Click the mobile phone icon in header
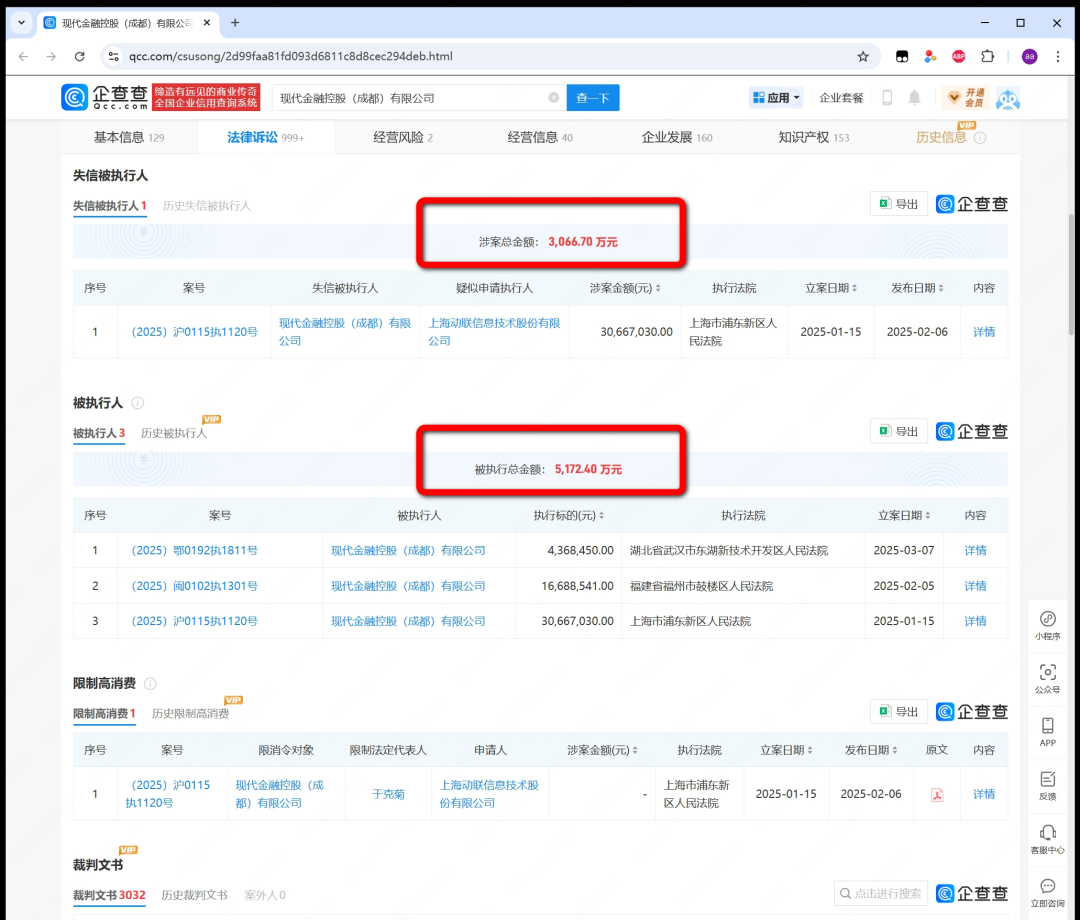This screenshot has height=920, width=1080. (x=886, y=98)
